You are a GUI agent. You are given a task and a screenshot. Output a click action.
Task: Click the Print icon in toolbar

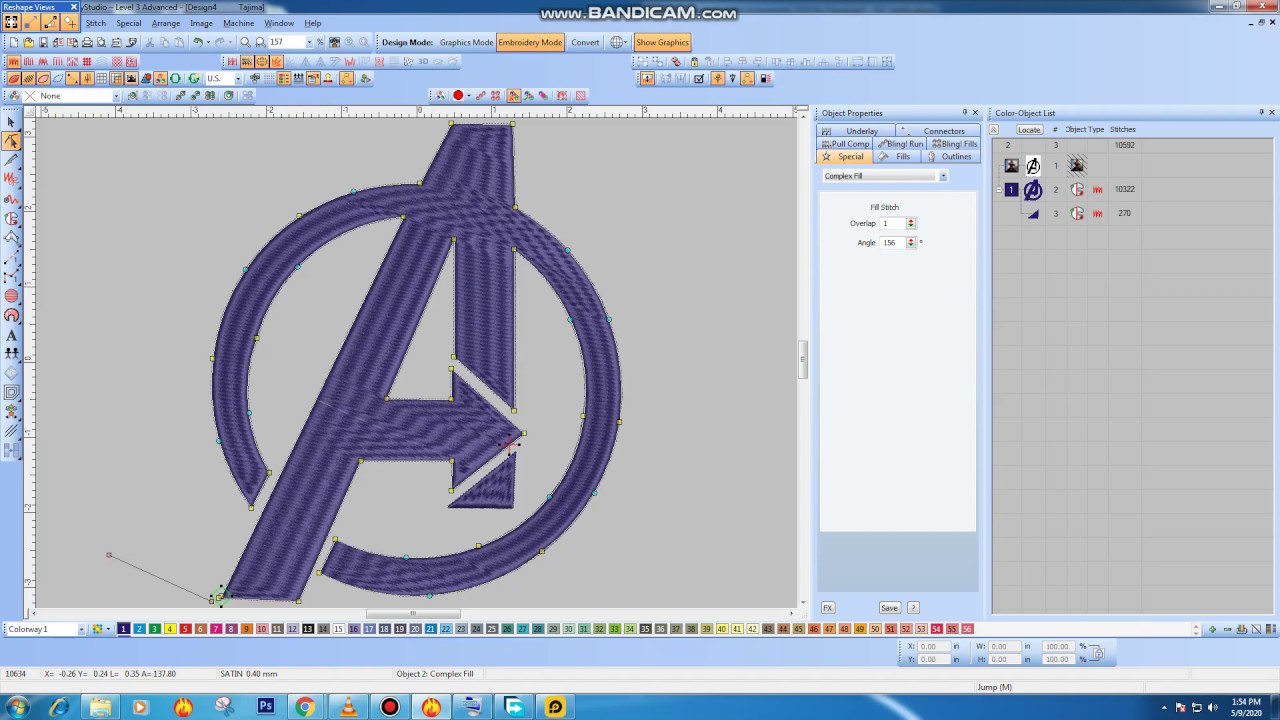click(x=87, y=42)
